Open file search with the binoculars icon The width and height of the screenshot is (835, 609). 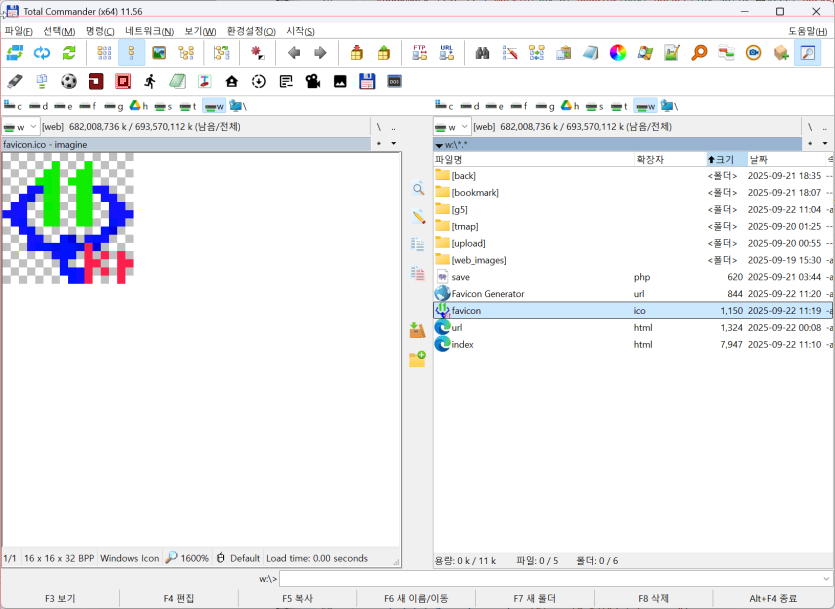(x=482, y=53)
